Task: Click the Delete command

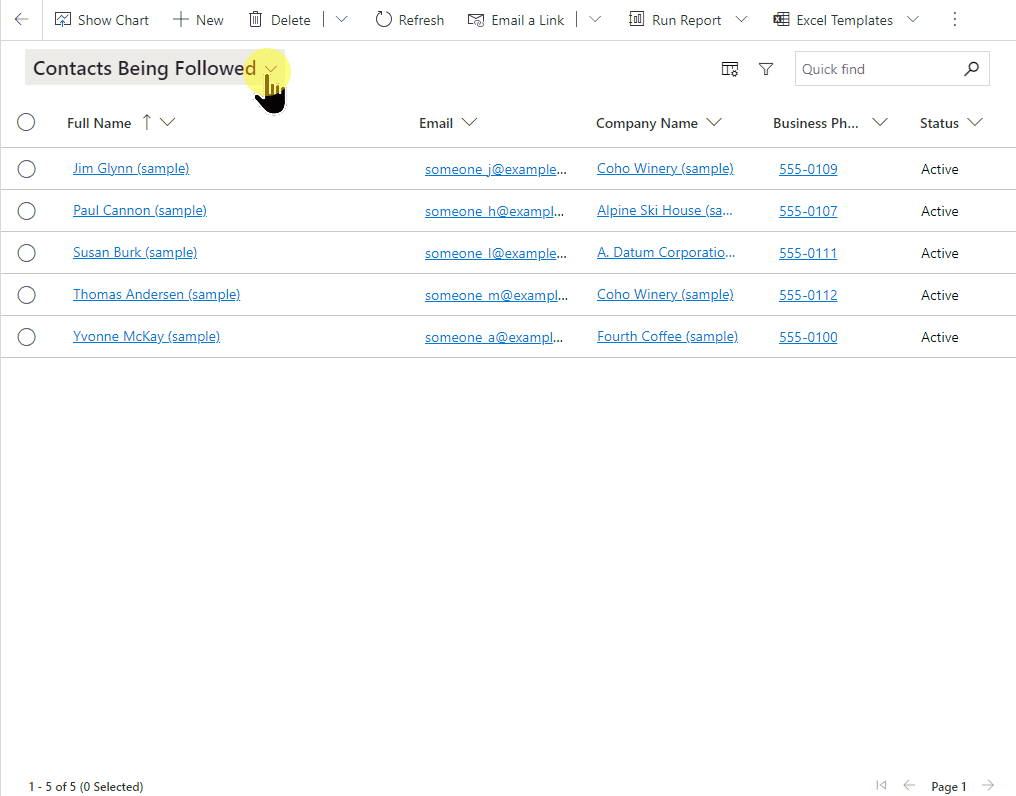Action: point(280,19)
